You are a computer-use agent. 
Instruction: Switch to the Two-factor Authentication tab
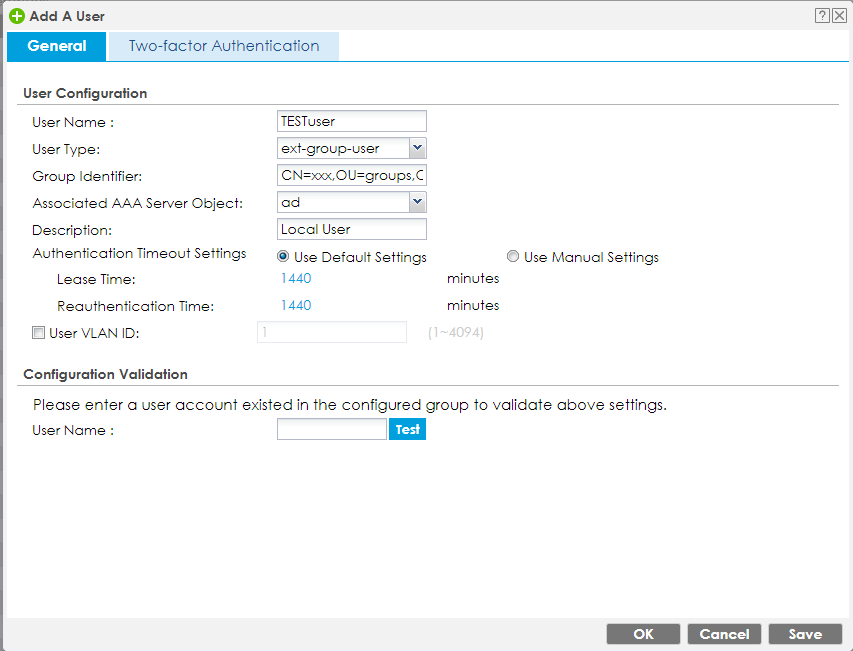(223, 46)
